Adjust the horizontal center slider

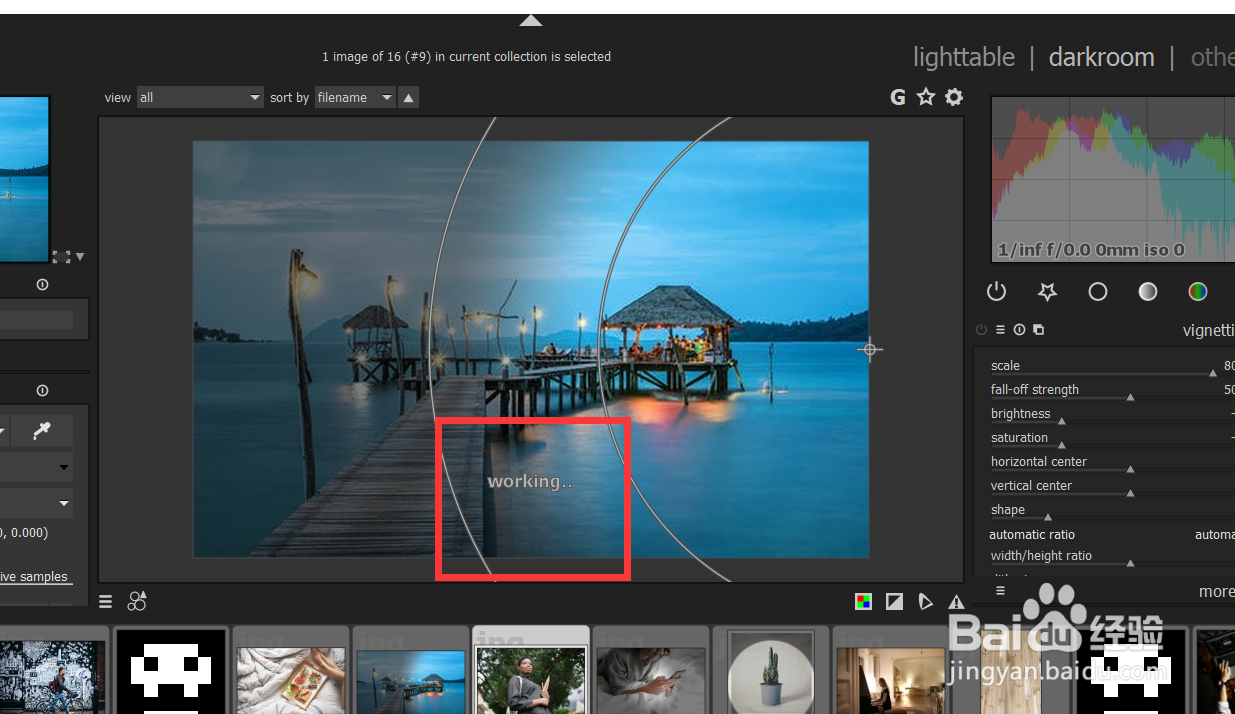(1112, 462)
